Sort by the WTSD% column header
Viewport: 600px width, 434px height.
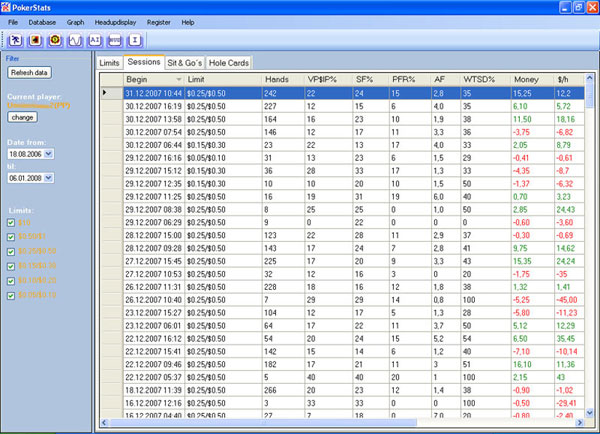pos(486,79)
